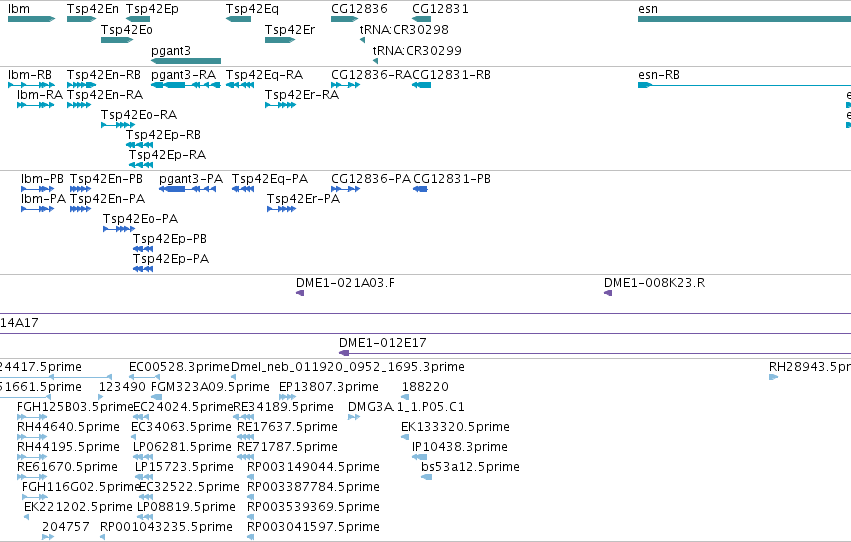Click the pgant3 gene feature bar
The height and width of the screenshot is (542, 851).
click(x=186, y=61)
